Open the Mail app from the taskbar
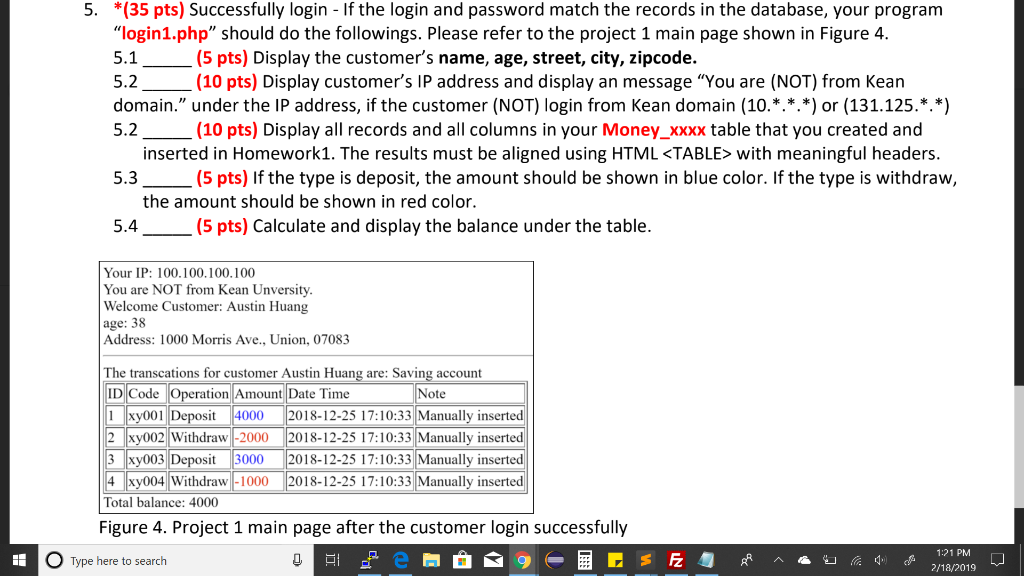1024x576 pixels. coord(492,560)
